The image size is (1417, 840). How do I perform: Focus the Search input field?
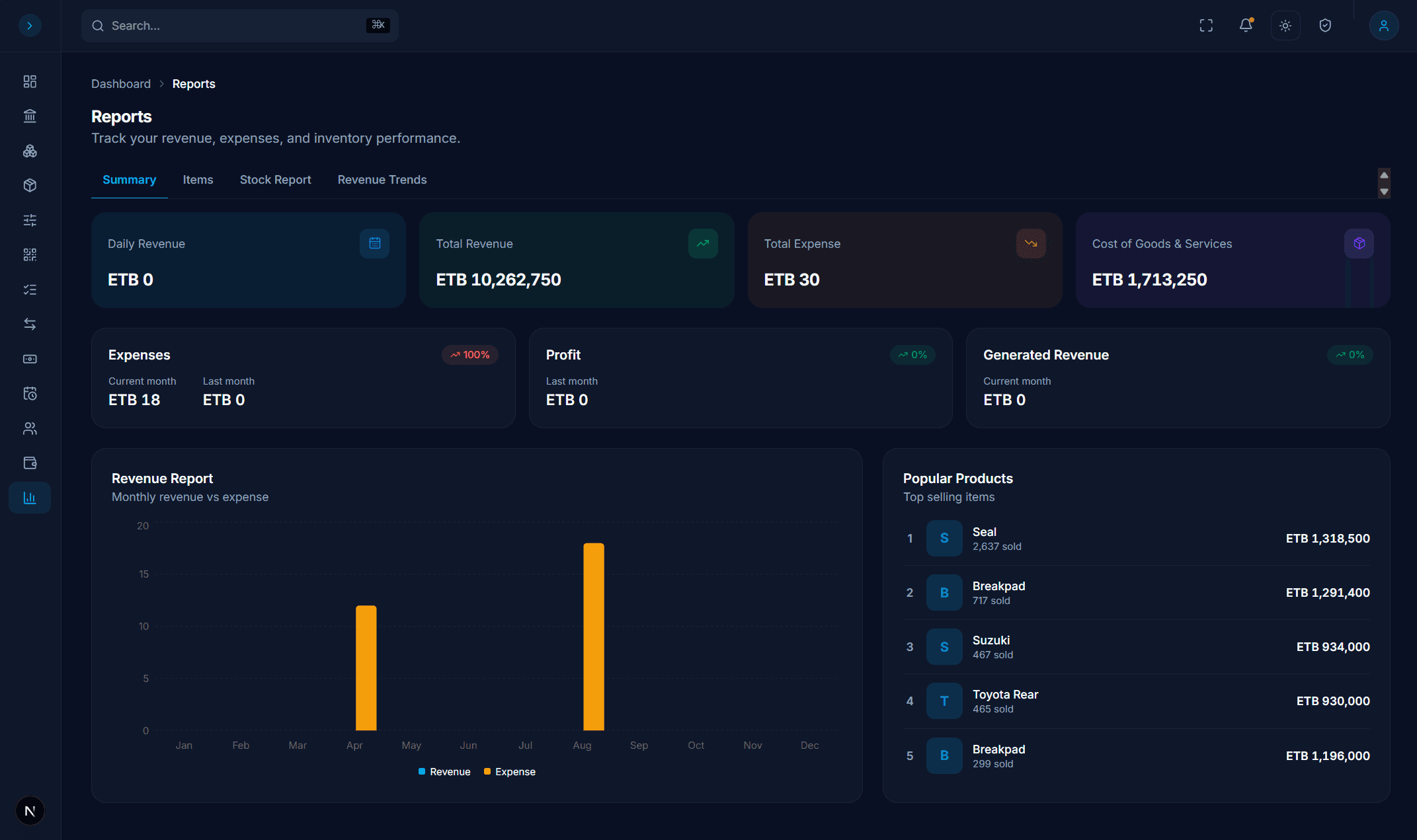240,26
